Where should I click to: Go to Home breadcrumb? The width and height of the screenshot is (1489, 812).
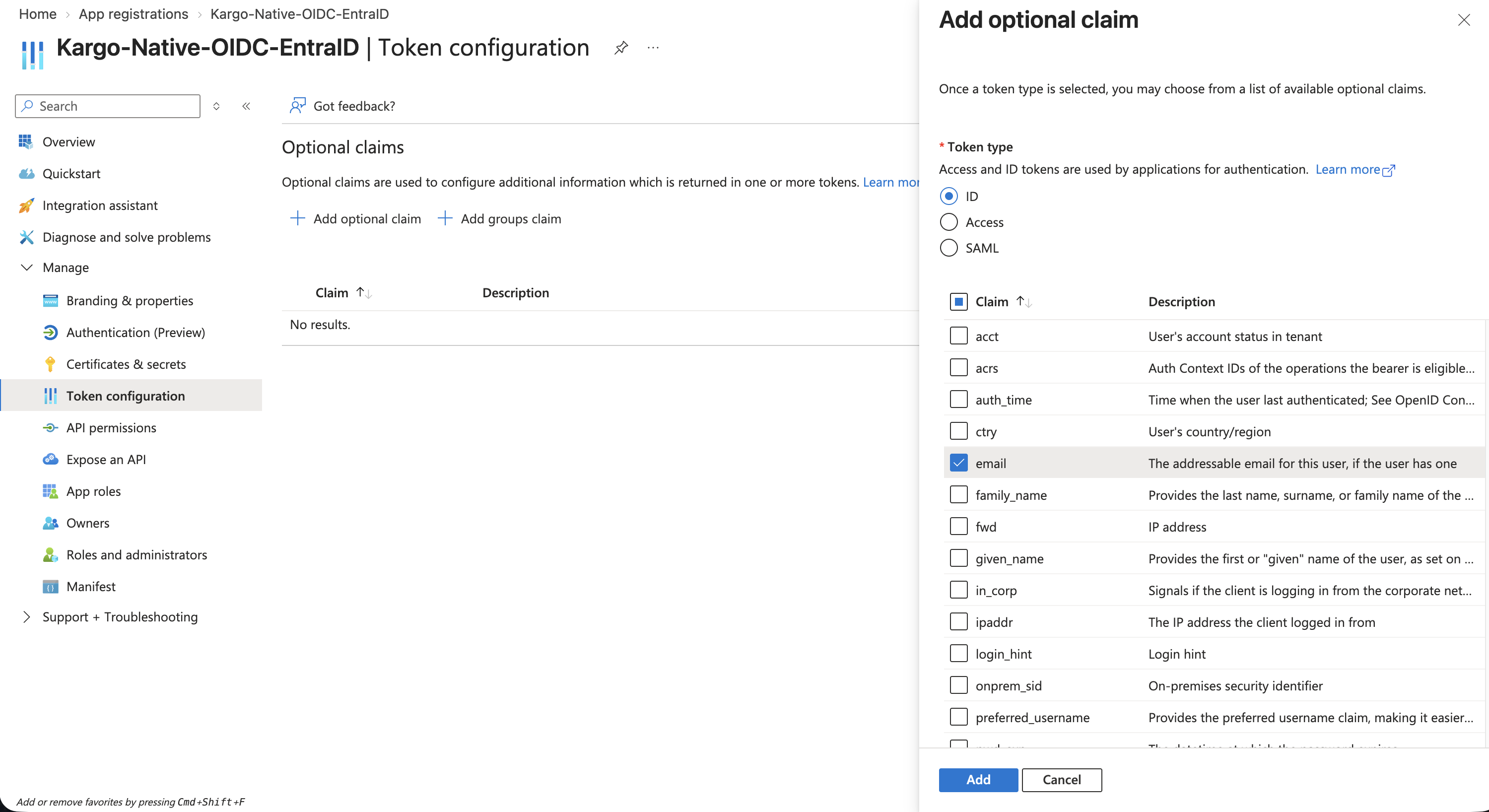pyautogui.click(x=38, y=14)
